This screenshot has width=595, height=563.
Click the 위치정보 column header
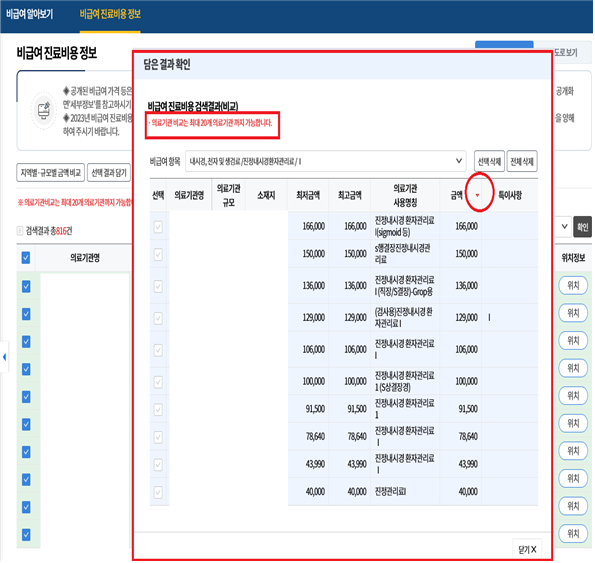(x=573, y=258)
